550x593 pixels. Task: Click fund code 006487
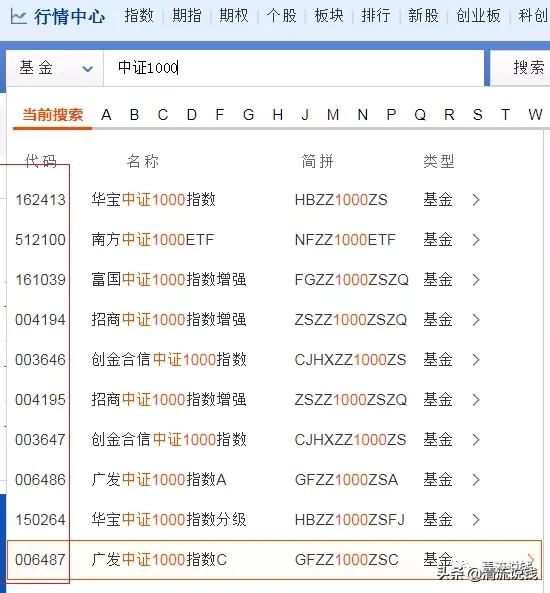[x=40, y=560]
